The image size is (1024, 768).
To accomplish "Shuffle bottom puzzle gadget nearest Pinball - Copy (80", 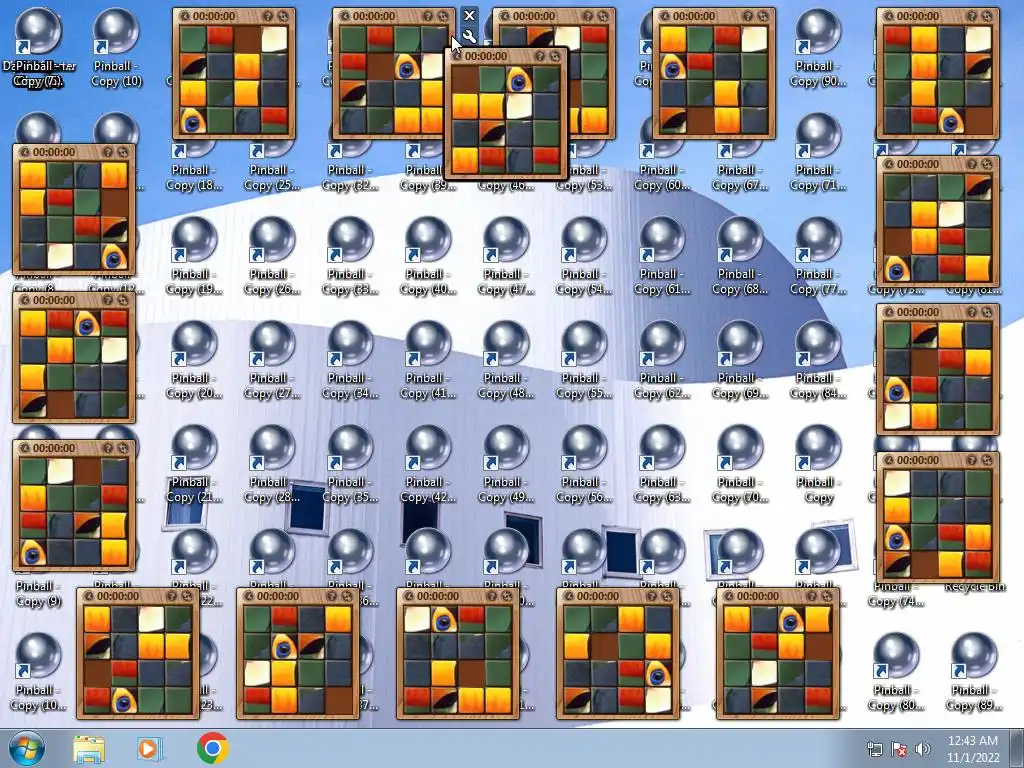I will coord(827,596).
